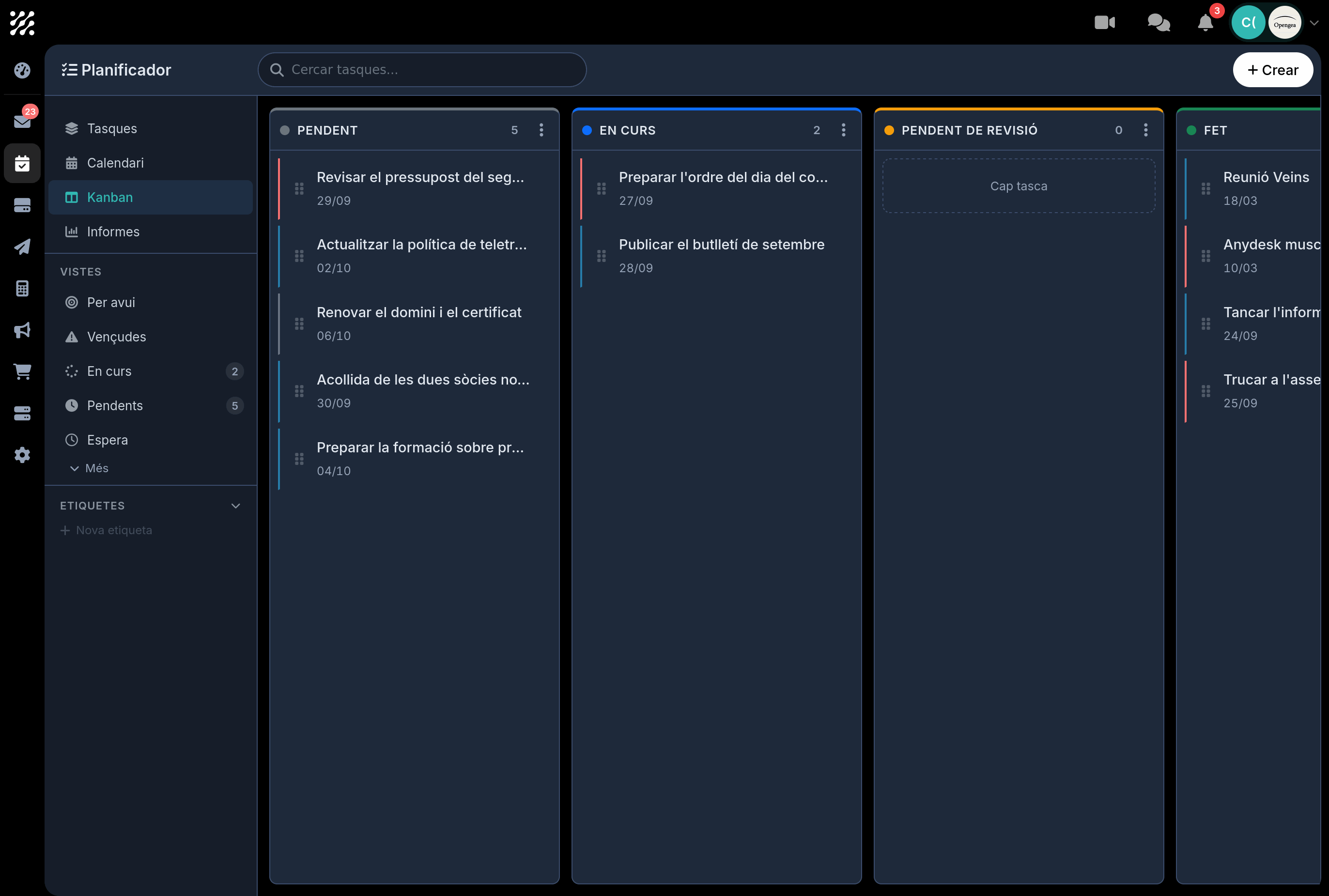Open task Preparar l'ordre del dia

click(717, 188)
